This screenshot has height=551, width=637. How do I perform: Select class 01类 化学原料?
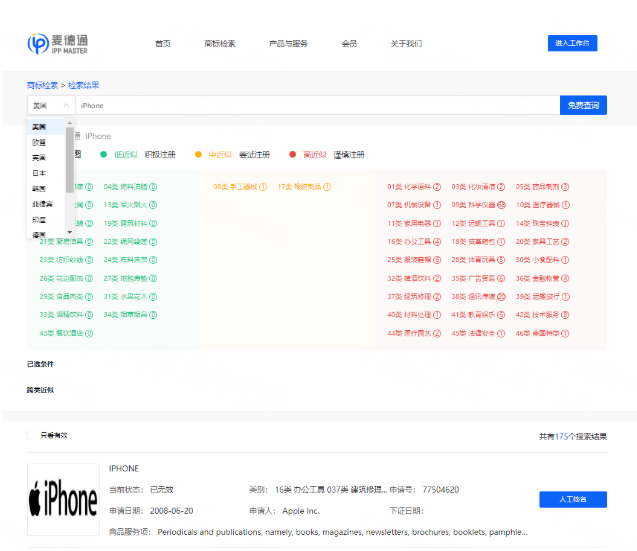[x=414, y=187]
